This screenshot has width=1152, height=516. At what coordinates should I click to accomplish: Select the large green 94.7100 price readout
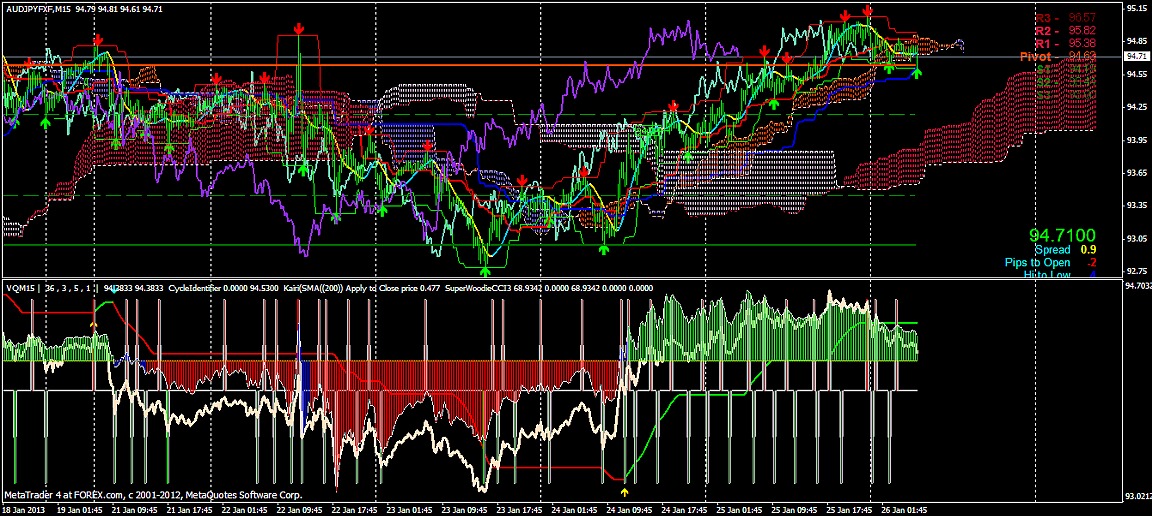(1062, 235)
